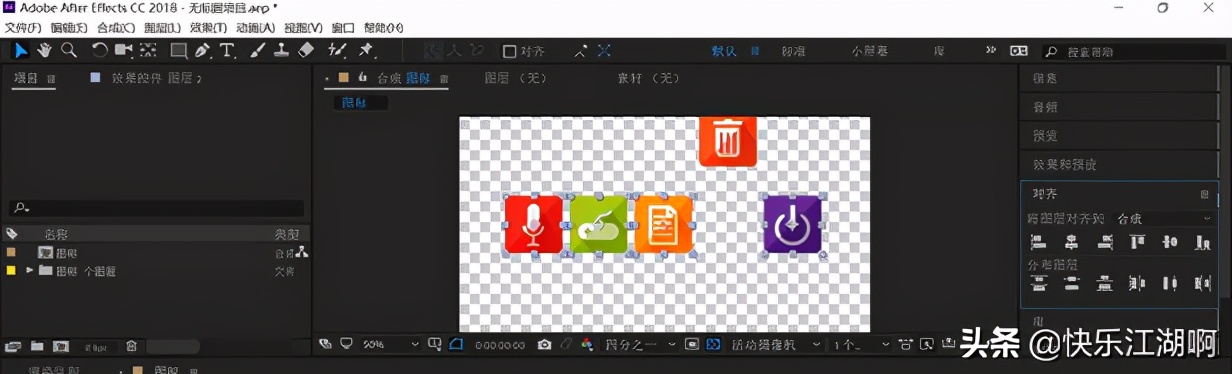Switch to the default workspace tab

point(724,51)
